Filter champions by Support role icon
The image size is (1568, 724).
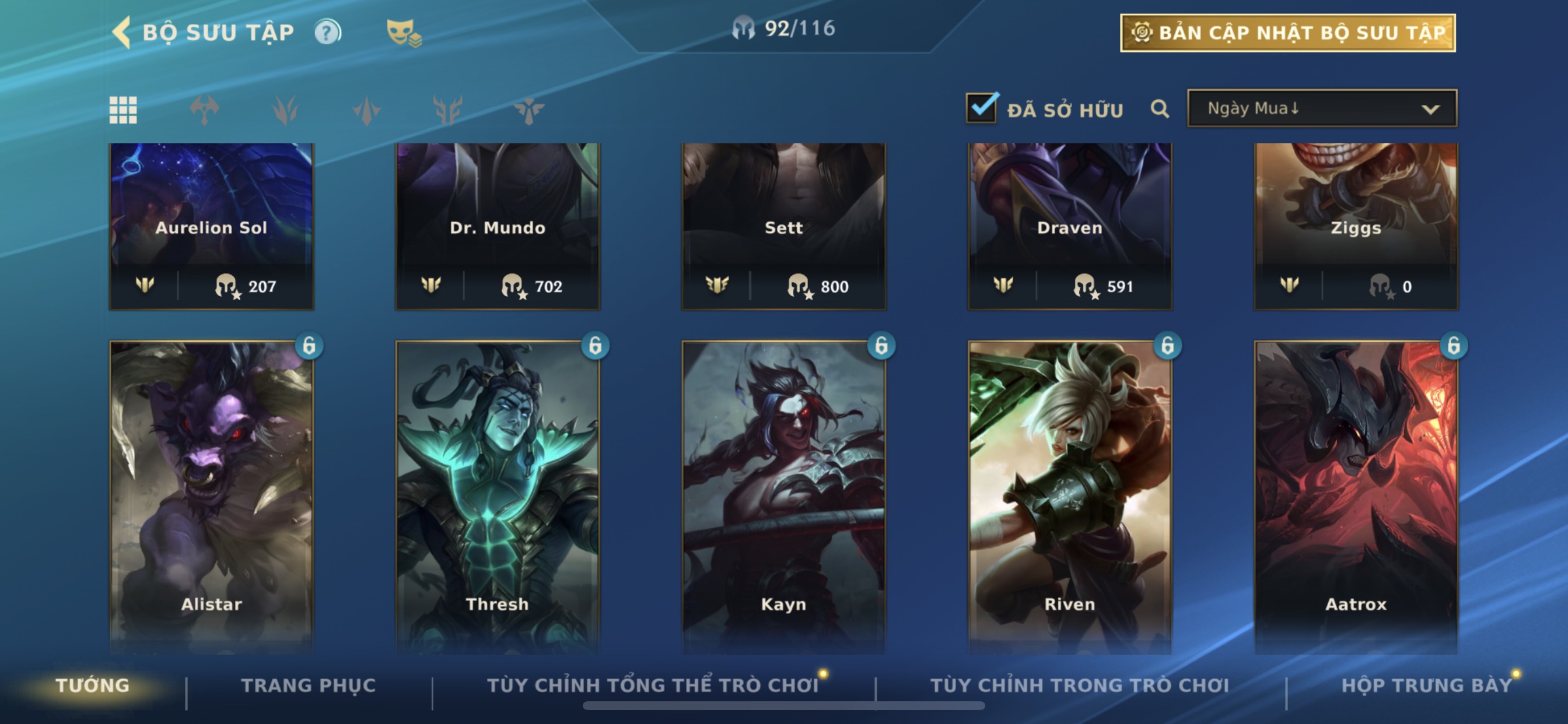pyautogui.click(x=528, y=110)
